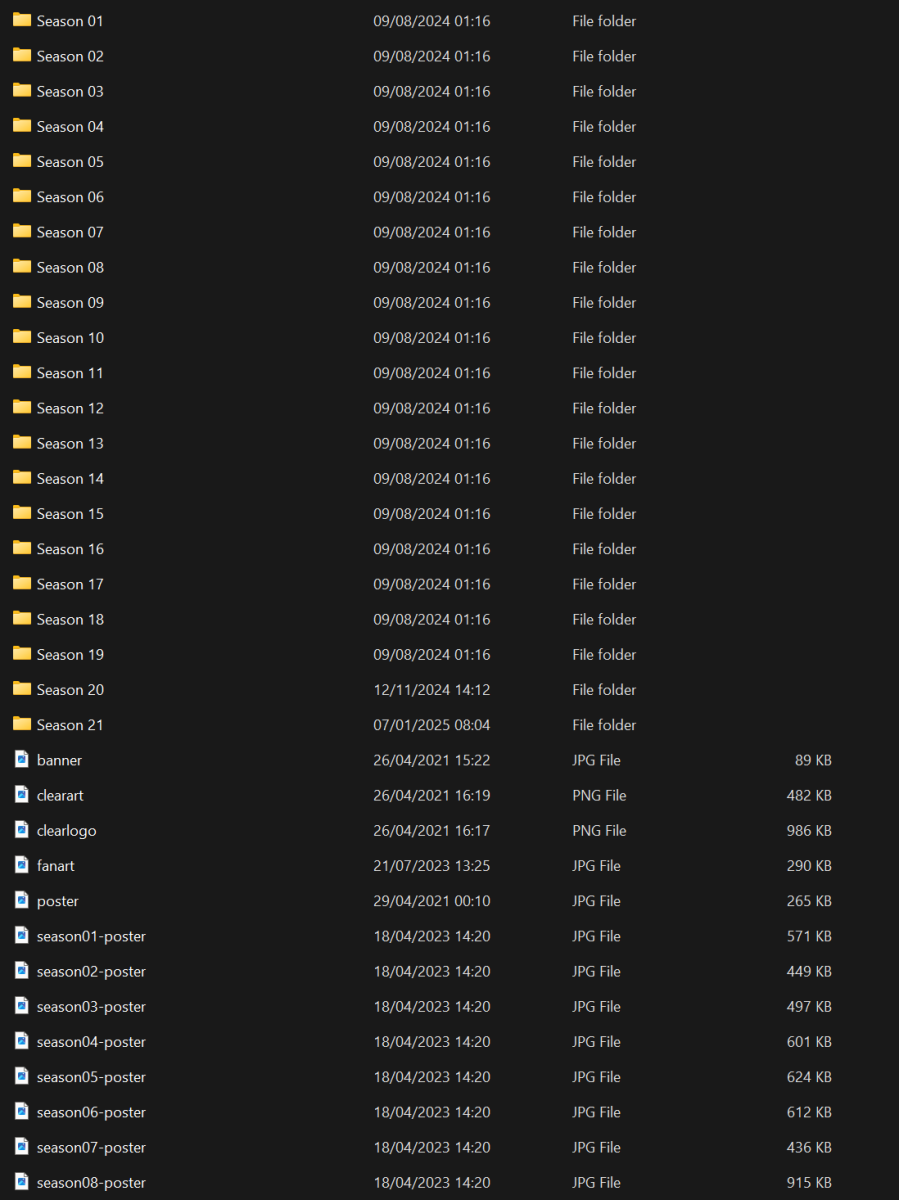Screen dimensions: 899x1200
Task: Click the Season 15 folder icon
Action: pos(21,513)
